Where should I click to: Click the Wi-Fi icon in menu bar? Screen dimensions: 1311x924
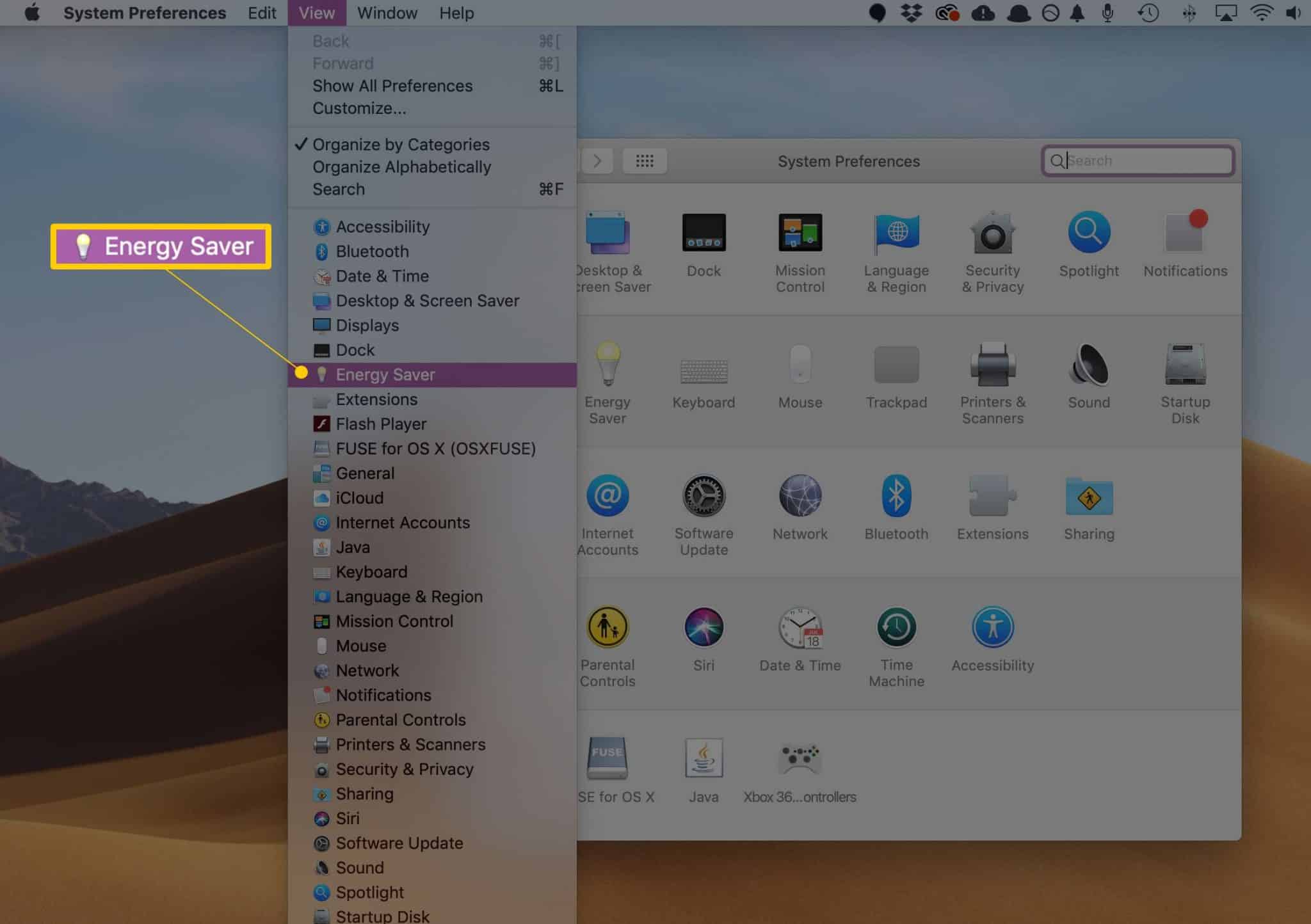click(1261, 13)
